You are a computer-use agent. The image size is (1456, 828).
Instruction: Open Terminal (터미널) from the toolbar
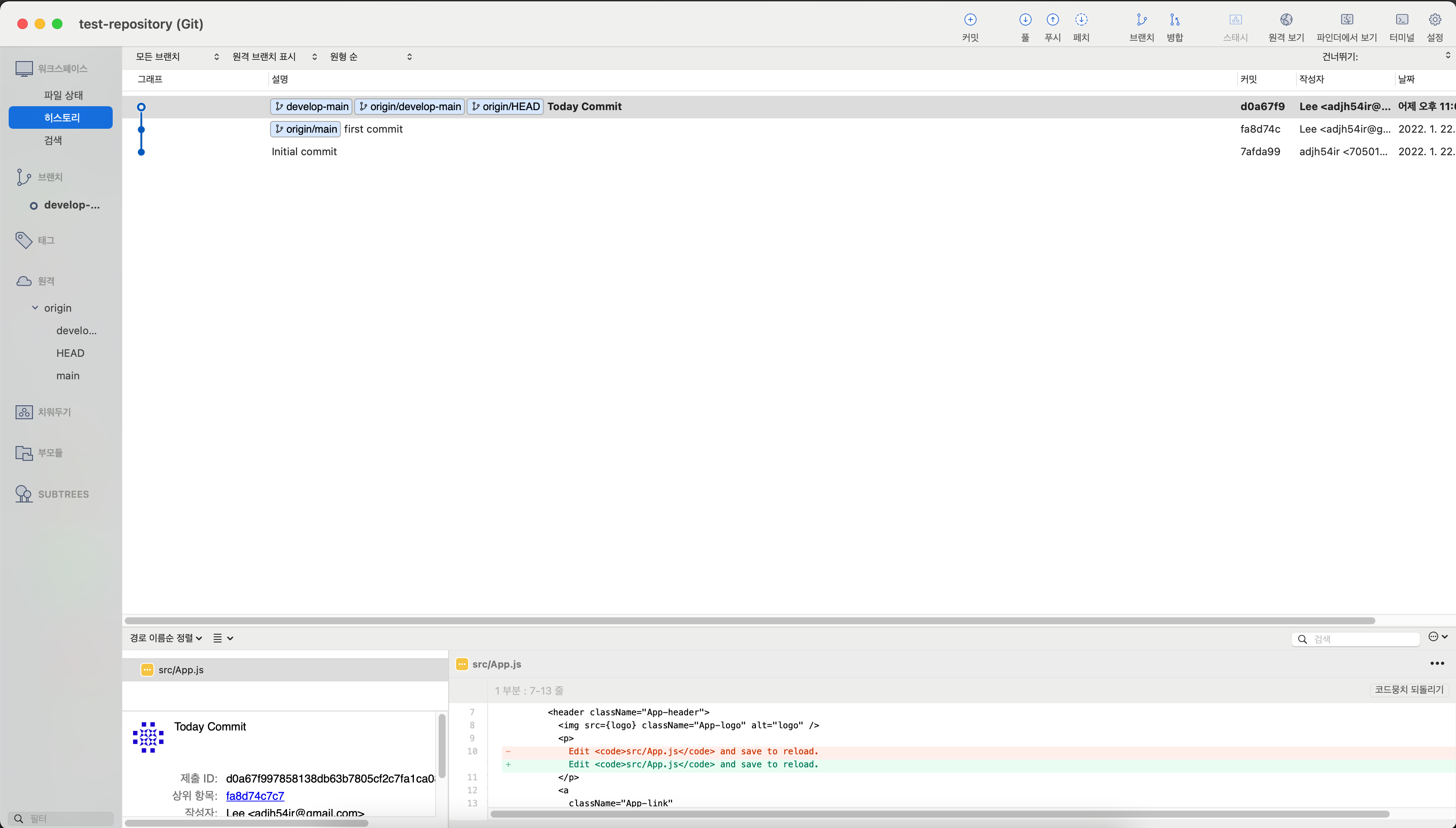(1401, 20)
